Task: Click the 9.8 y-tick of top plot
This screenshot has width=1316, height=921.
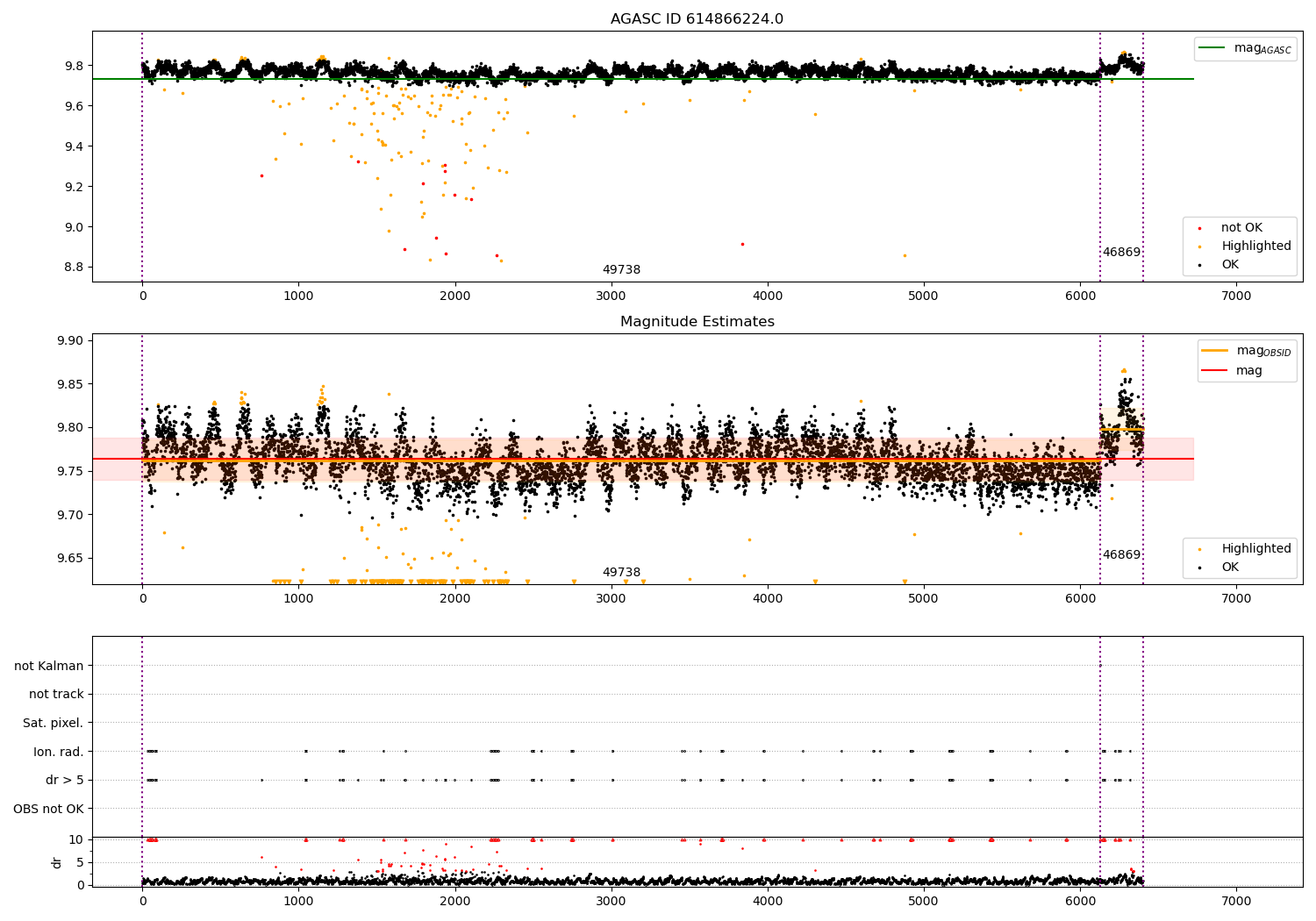Action: click(x=74, y=66)
